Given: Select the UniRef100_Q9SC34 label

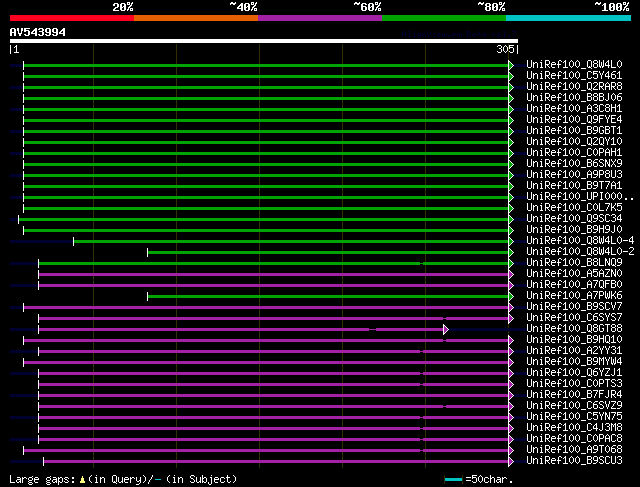Looking at the screenshot, I should [574, 218].
